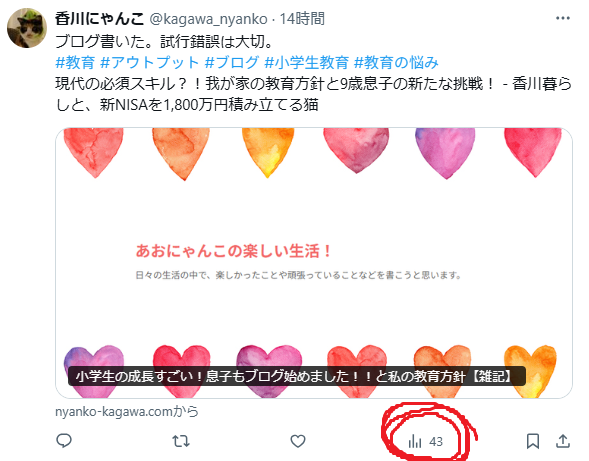Open the 14時間 timestamp link
Image resolution: width=589 pixels, height=461 pixels.
(302, 18)
